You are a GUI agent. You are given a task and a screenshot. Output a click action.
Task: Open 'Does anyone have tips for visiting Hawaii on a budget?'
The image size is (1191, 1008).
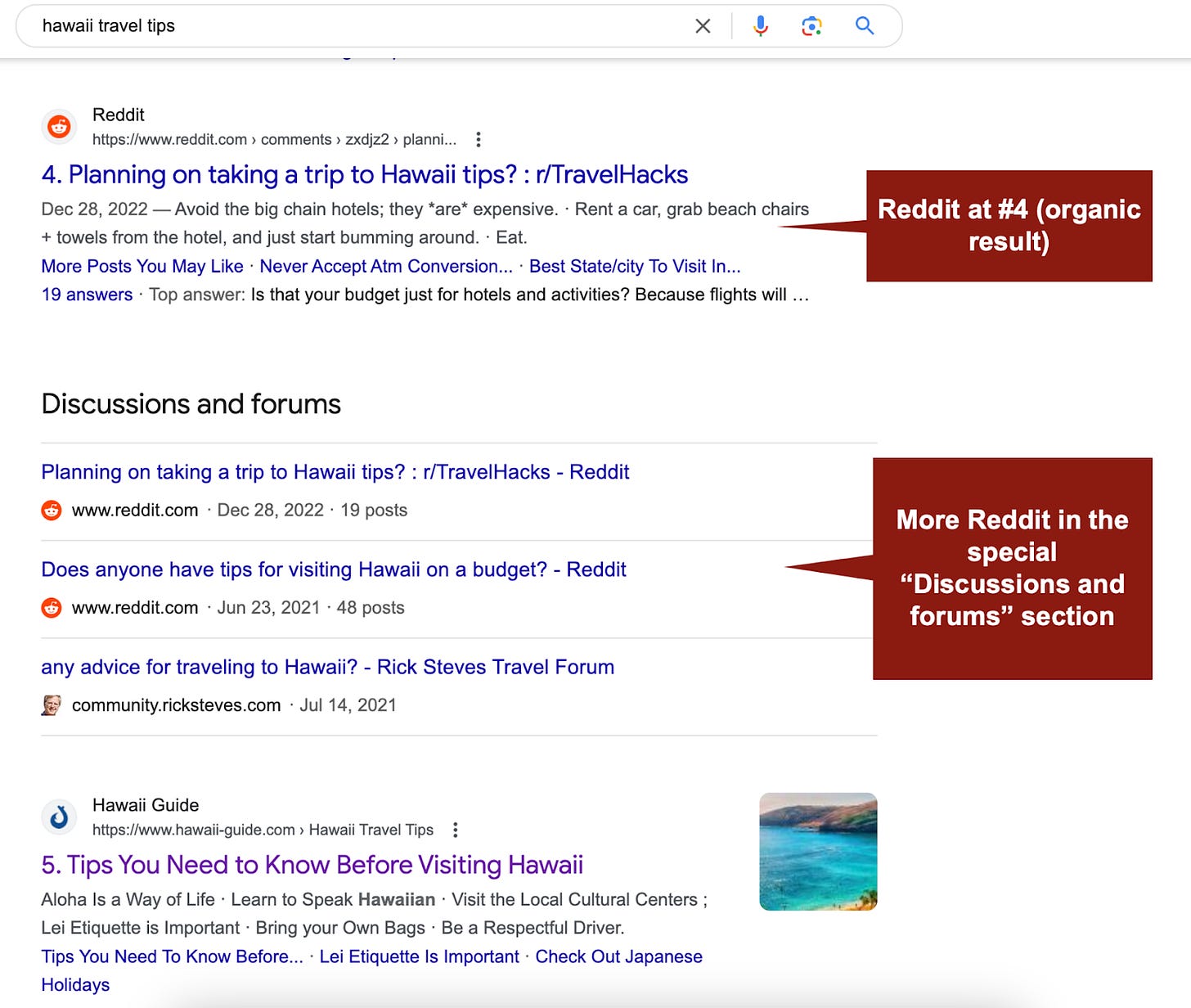(x=334, y=569)
